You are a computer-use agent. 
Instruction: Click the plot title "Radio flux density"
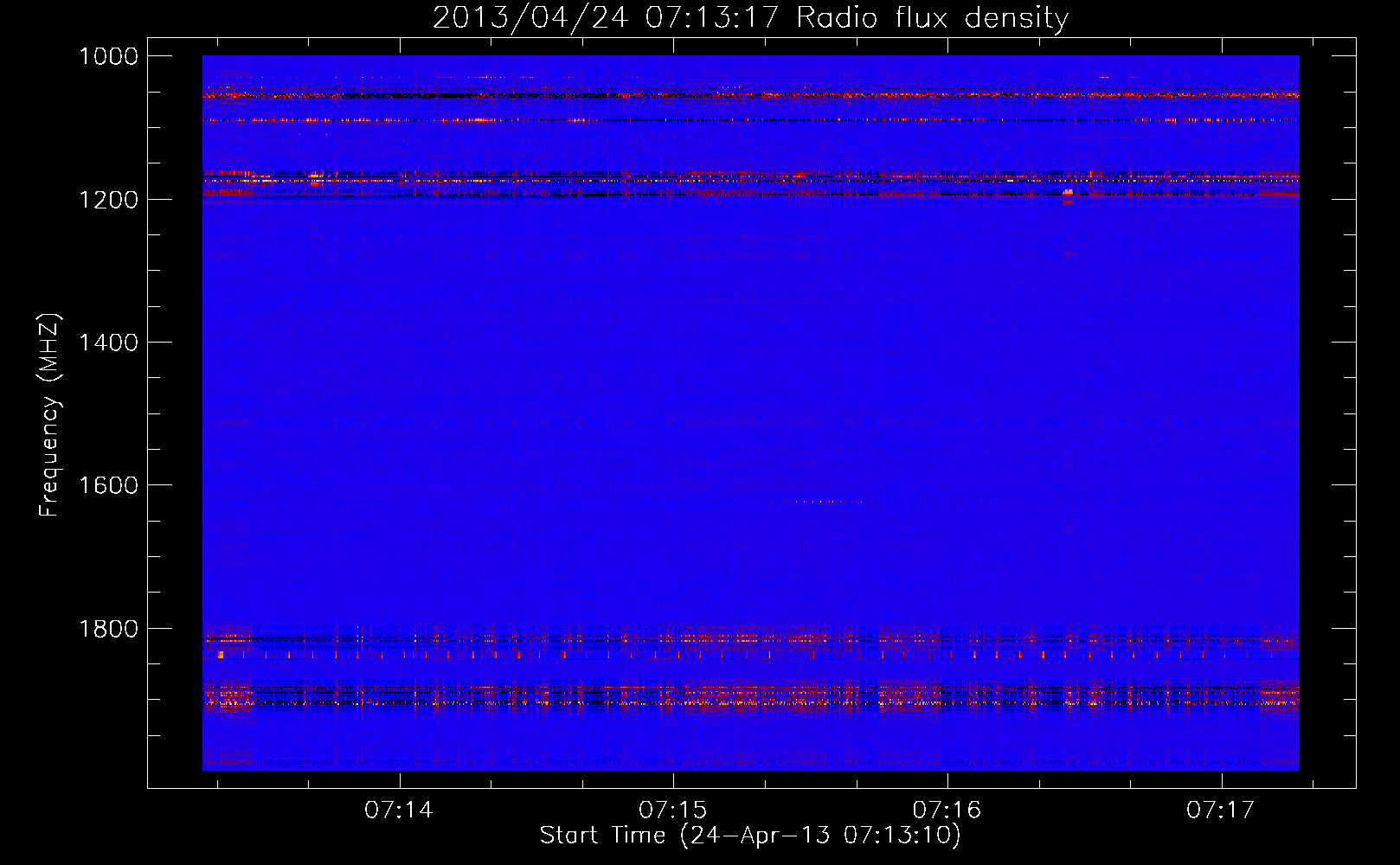(932, 17)
